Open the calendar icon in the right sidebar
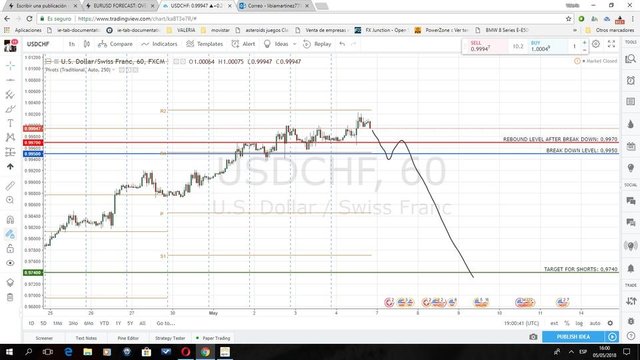Viewport: 640px width, 360px height. [x=631, y=146]
